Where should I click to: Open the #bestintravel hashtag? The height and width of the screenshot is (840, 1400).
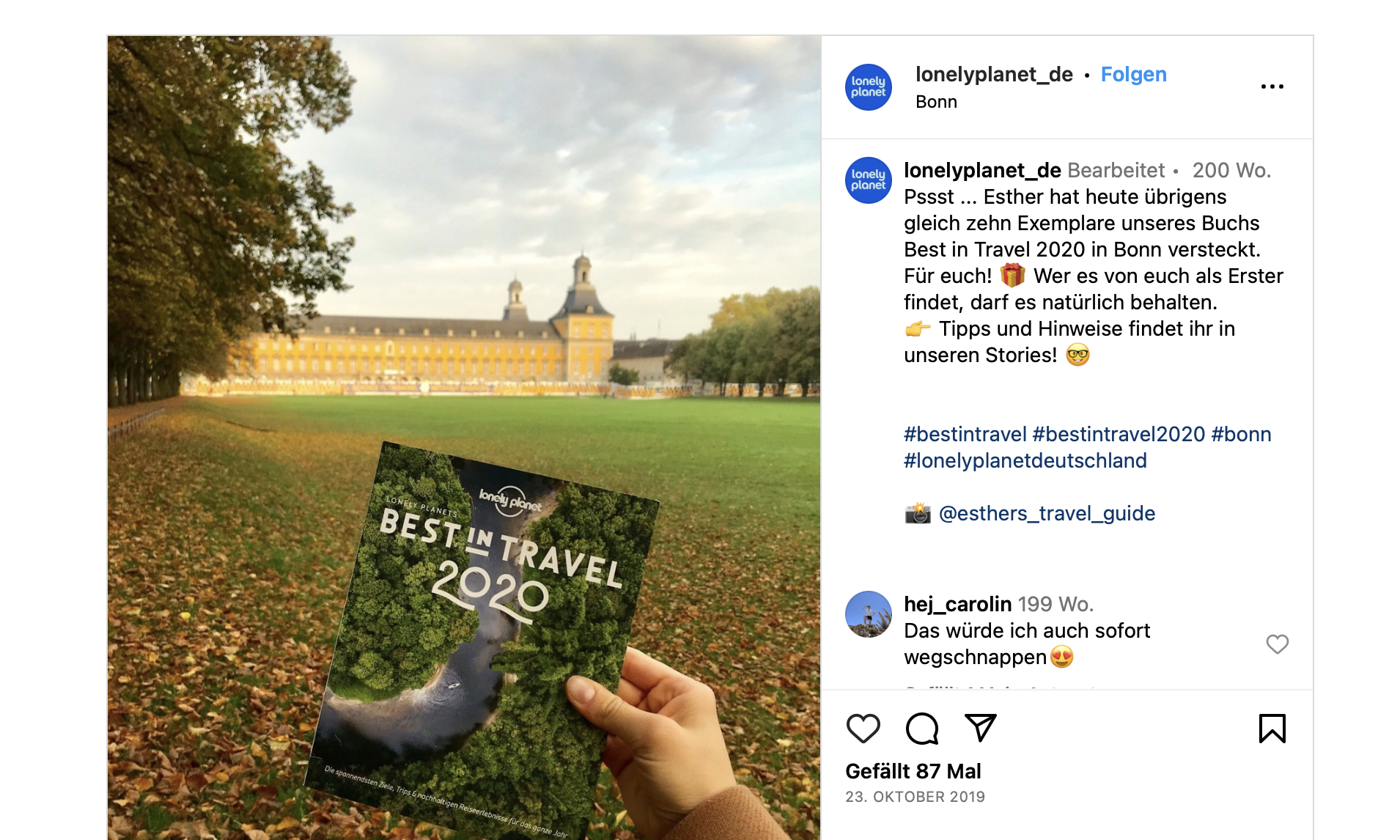965,434
